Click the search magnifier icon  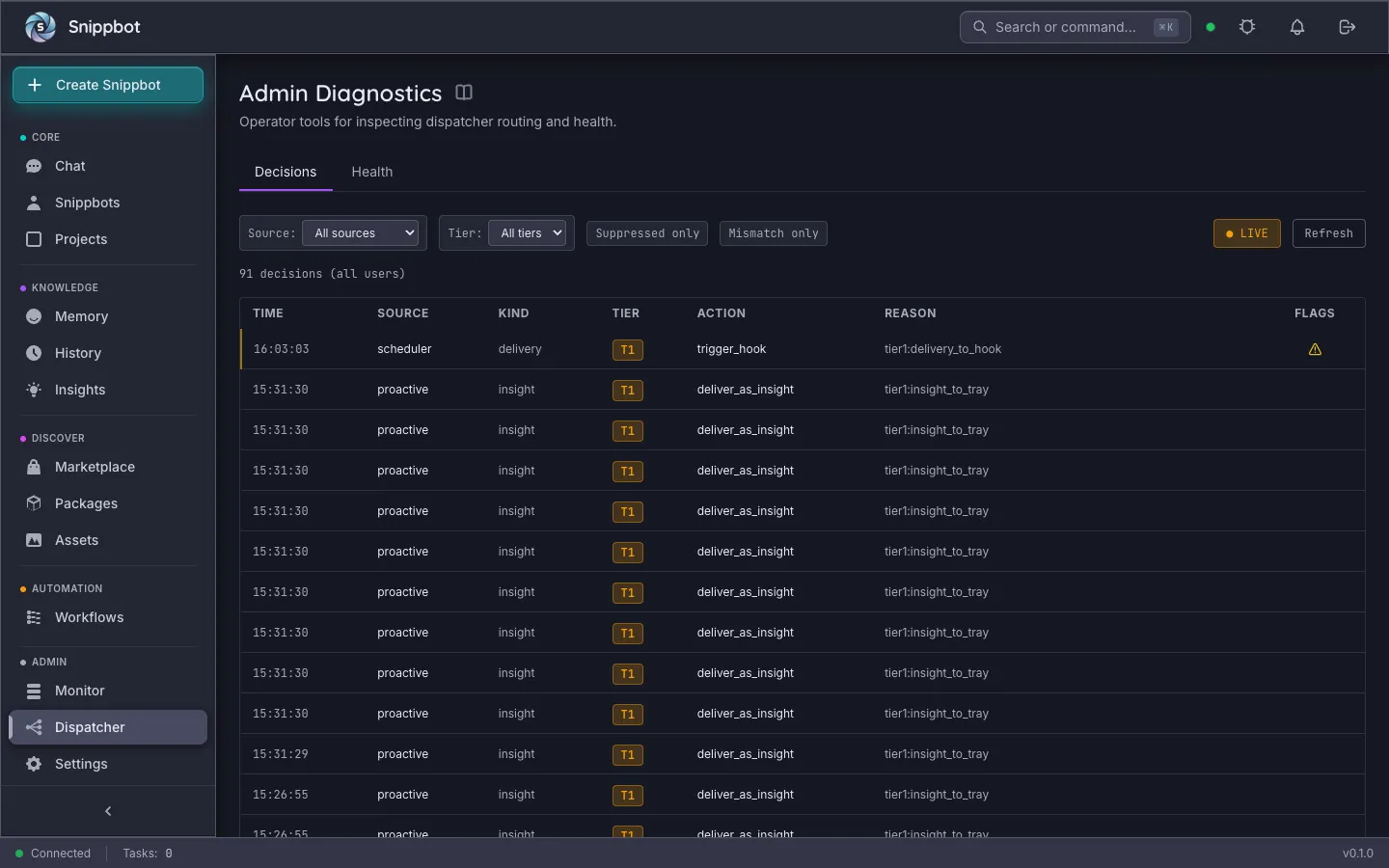coord(979,27)
